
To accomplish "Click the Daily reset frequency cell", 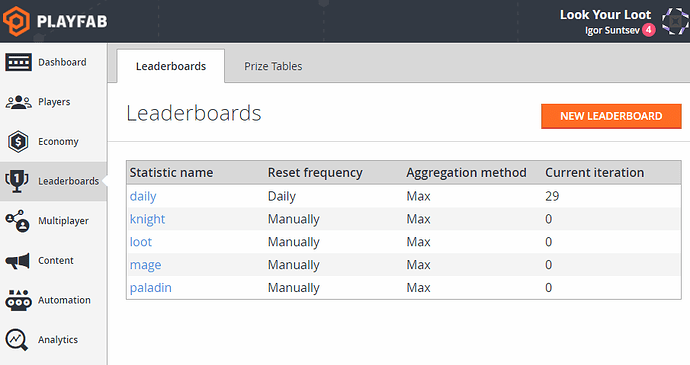I will click(282, 196).
